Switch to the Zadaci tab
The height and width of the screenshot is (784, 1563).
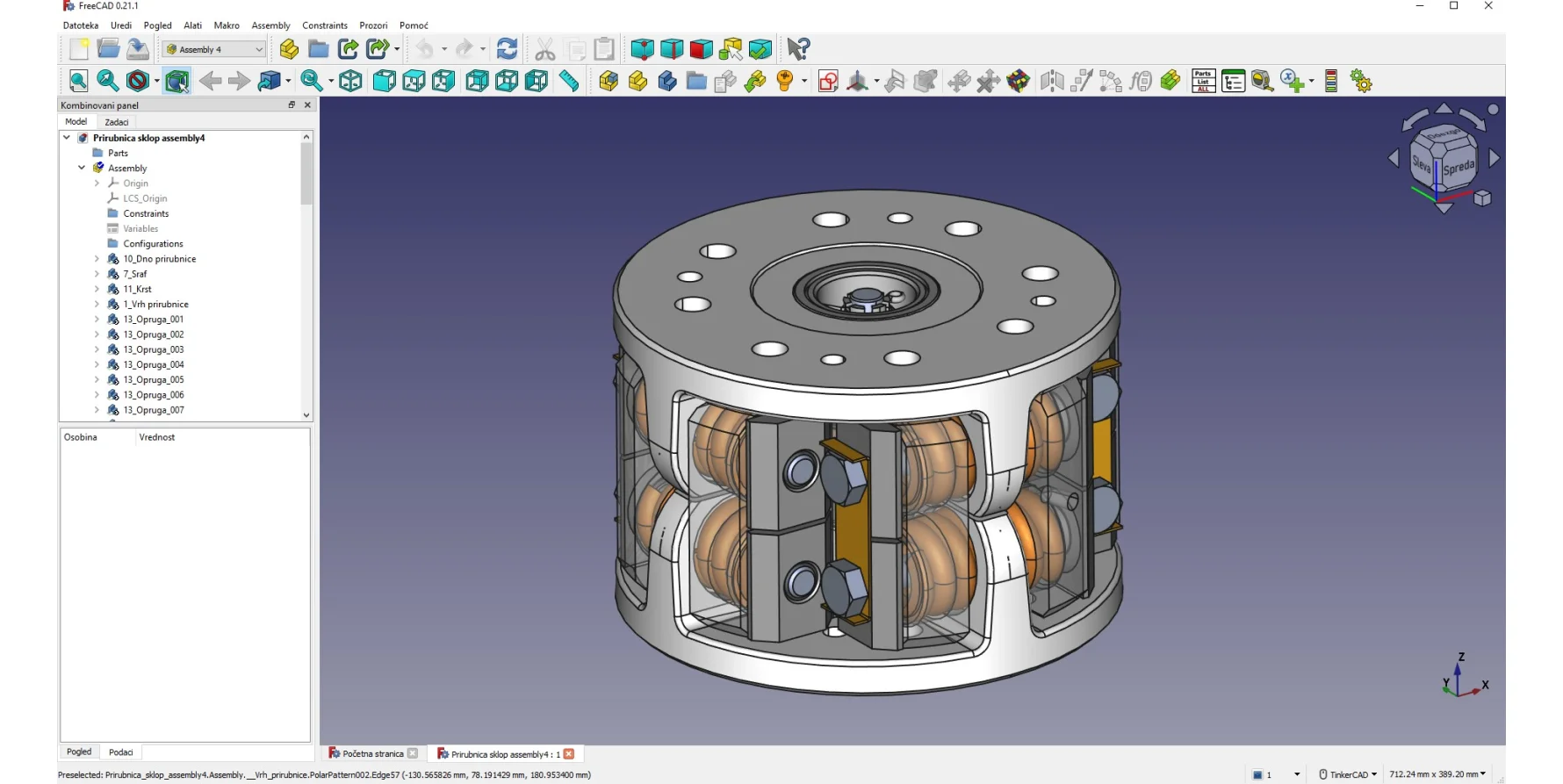tap(117, 122)
